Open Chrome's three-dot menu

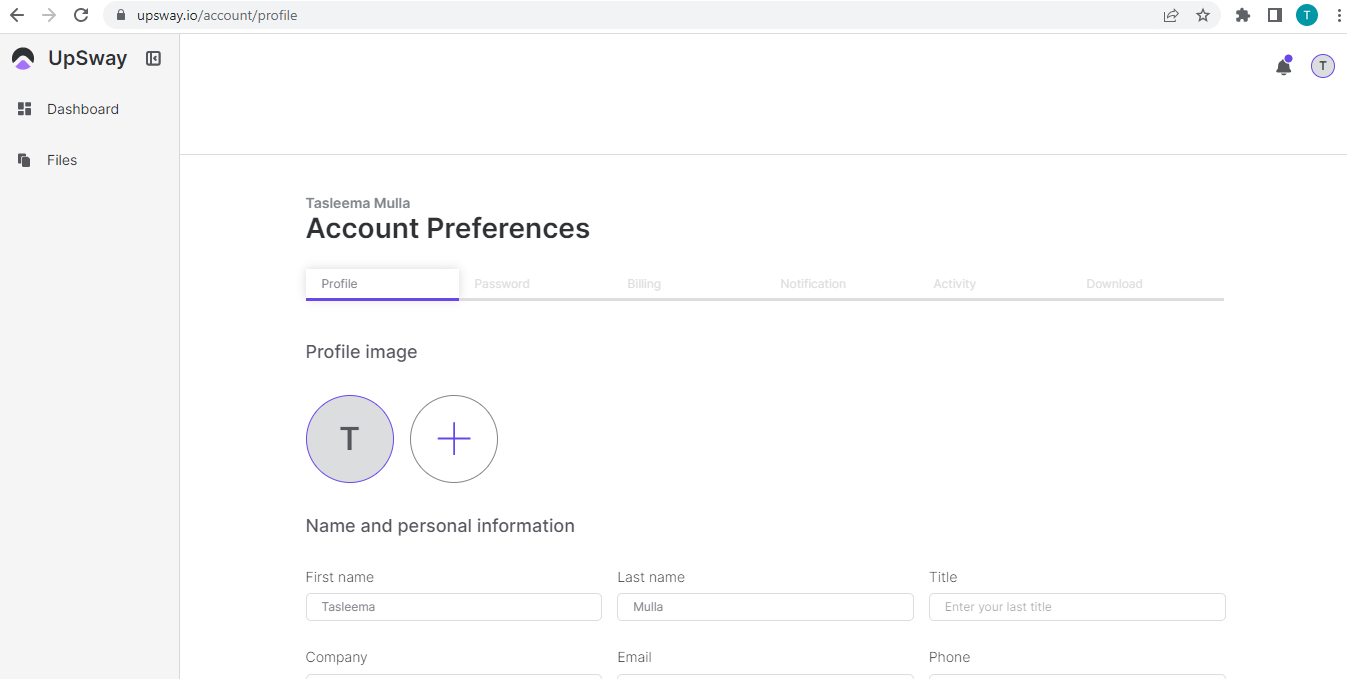(1338, 15)
